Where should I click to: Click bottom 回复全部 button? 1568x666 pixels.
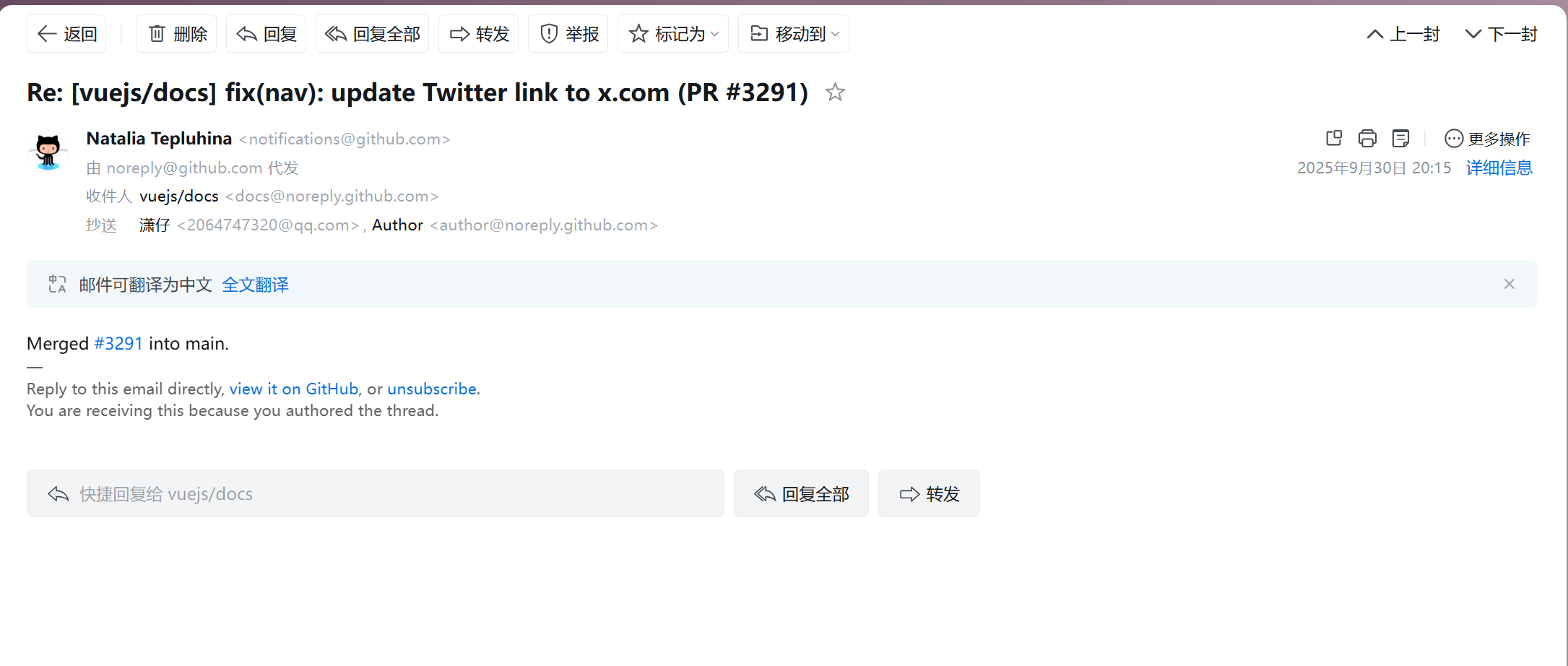tap(801, 493)
